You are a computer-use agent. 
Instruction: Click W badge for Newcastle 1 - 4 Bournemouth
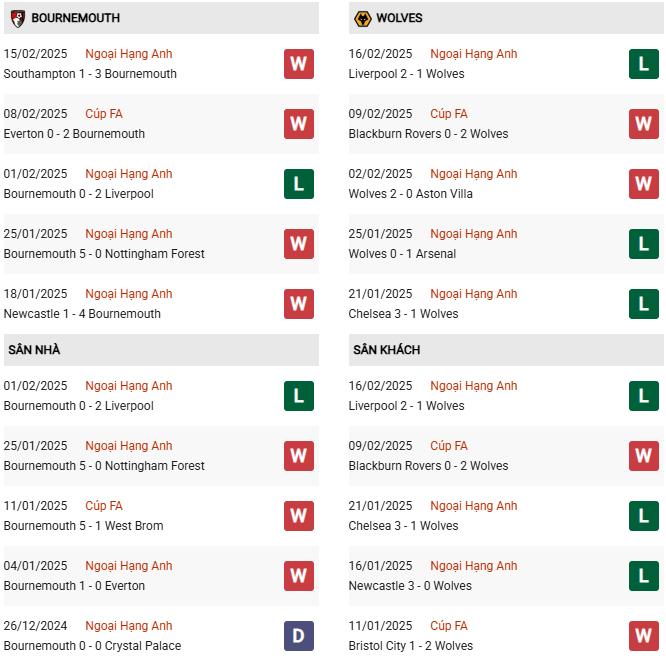[x=298, y=304]
